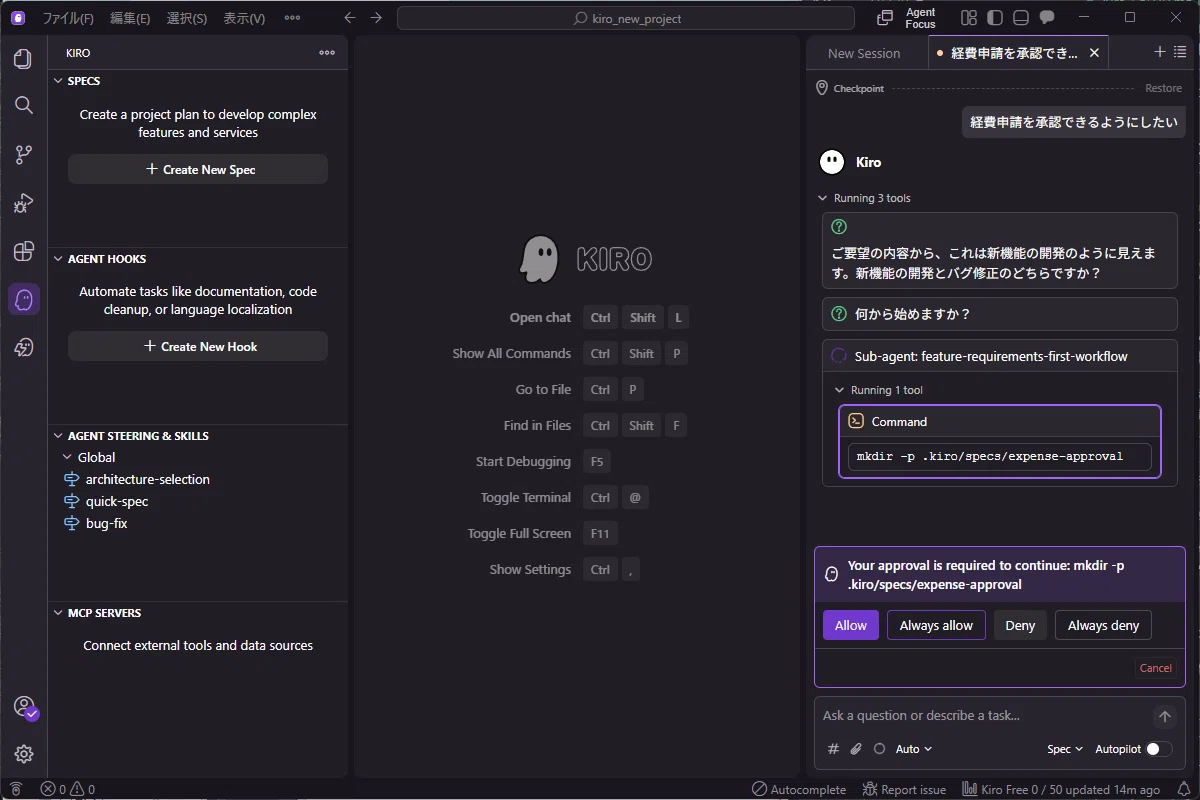
Task: Choose Always allow for the command
Action: (x=936, y=625)
